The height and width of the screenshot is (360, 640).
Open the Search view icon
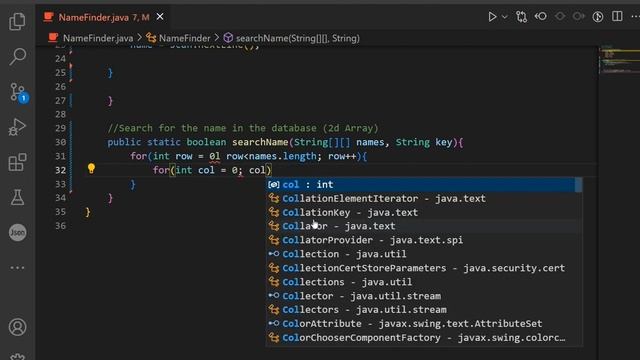pyautogui.click(x=17, y=56)
